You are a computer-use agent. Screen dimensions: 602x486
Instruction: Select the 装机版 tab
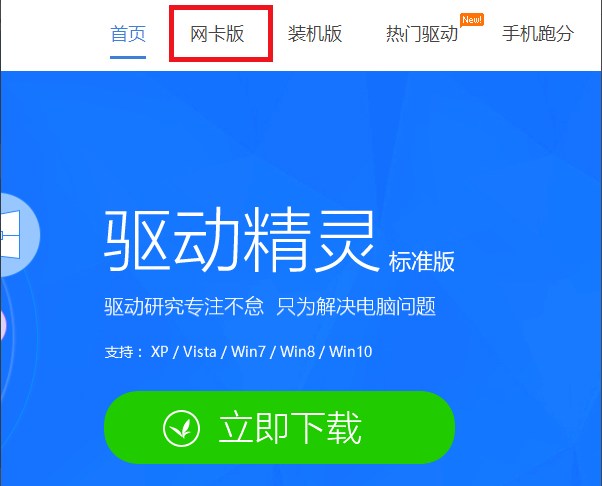pos(315,34)
